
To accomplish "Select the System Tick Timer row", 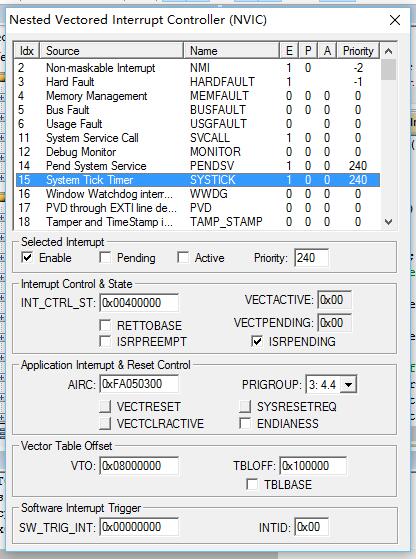I will coord(198,180).
